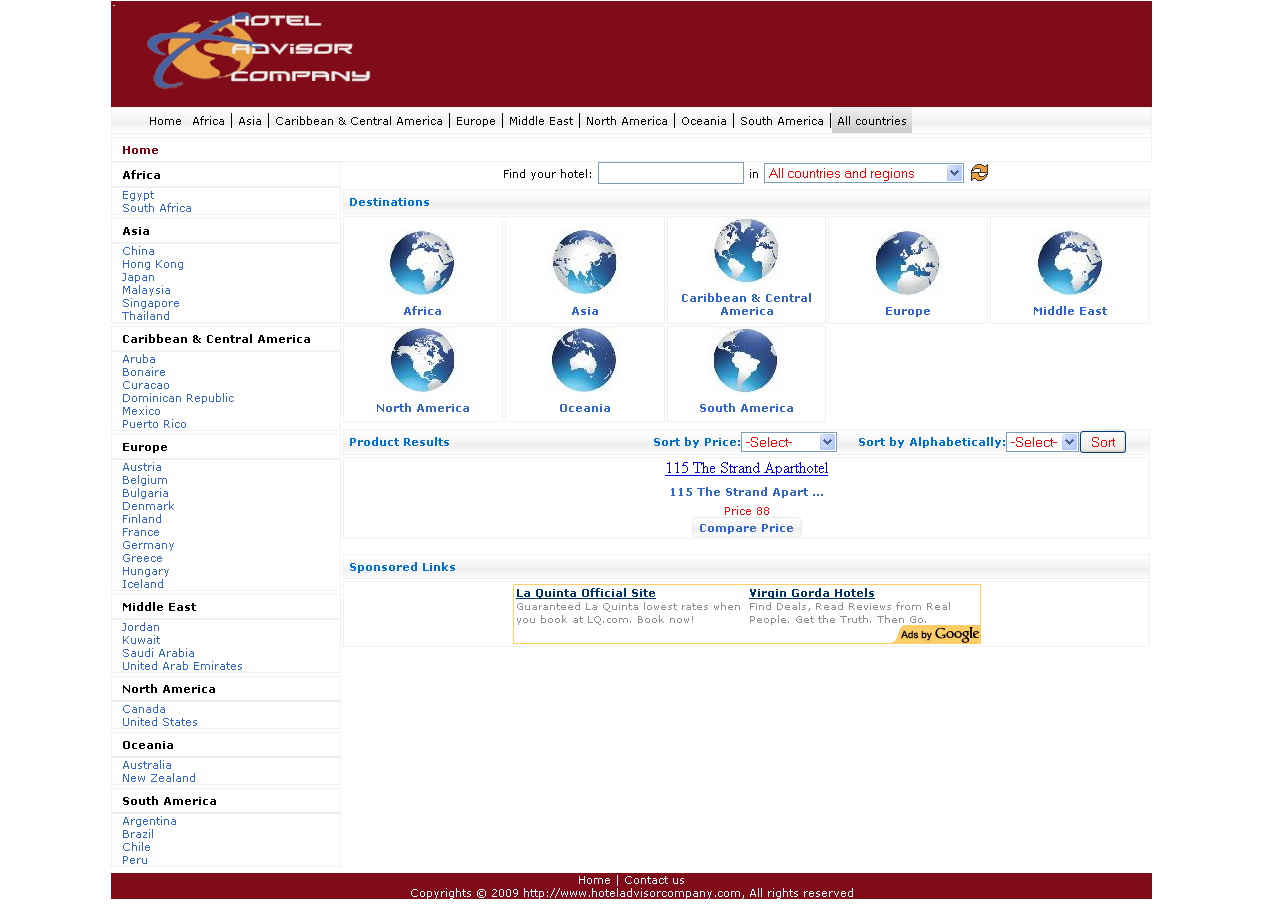Open Oceania in the nav bar
Image resolution: width=1263 pixels, height=907 pixels.
click(x=704, y=121)
